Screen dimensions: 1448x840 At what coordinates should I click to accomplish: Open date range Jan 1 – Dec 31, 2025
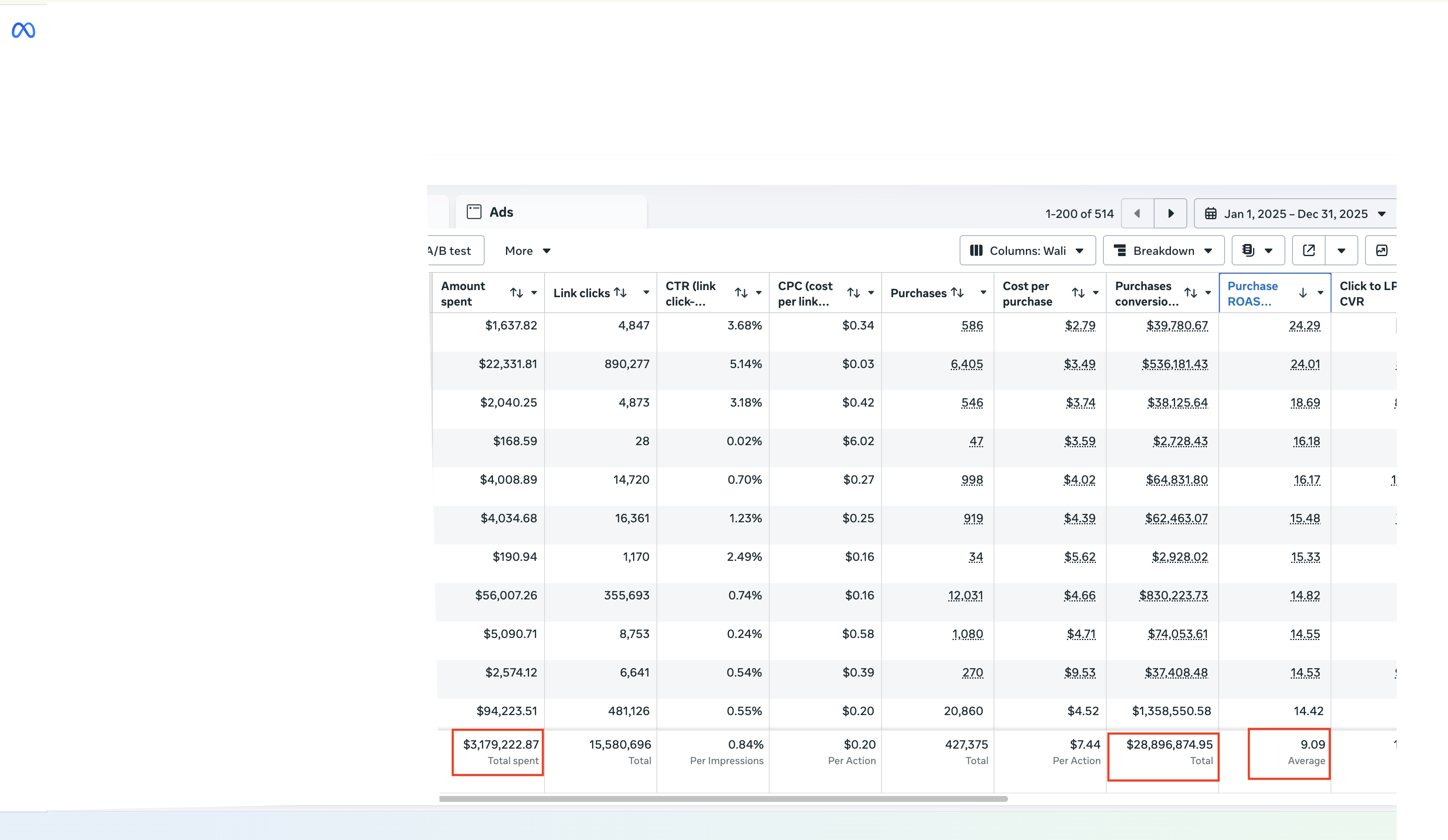pyautogui.click(x=1295, y=214)
